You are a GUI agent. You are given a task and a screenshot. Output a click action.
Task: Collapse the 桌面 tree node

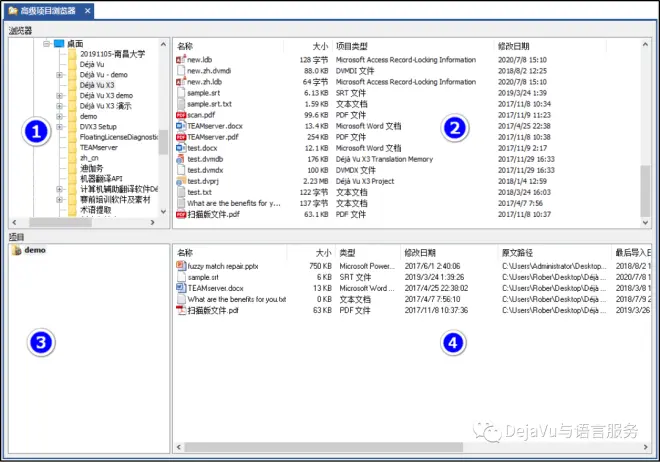(x=46, y=44)
